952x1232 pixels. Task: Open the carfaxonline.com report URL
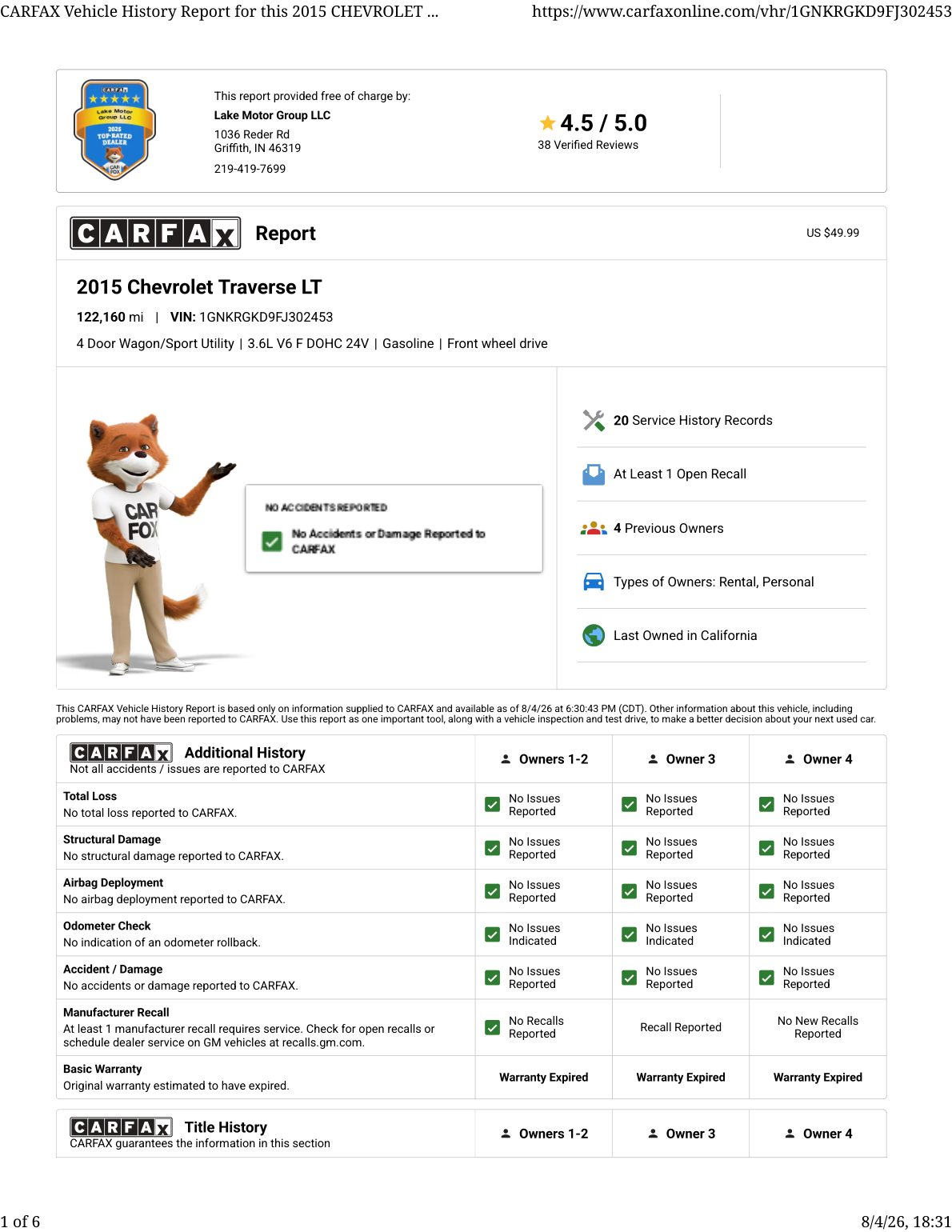[742, 11]
